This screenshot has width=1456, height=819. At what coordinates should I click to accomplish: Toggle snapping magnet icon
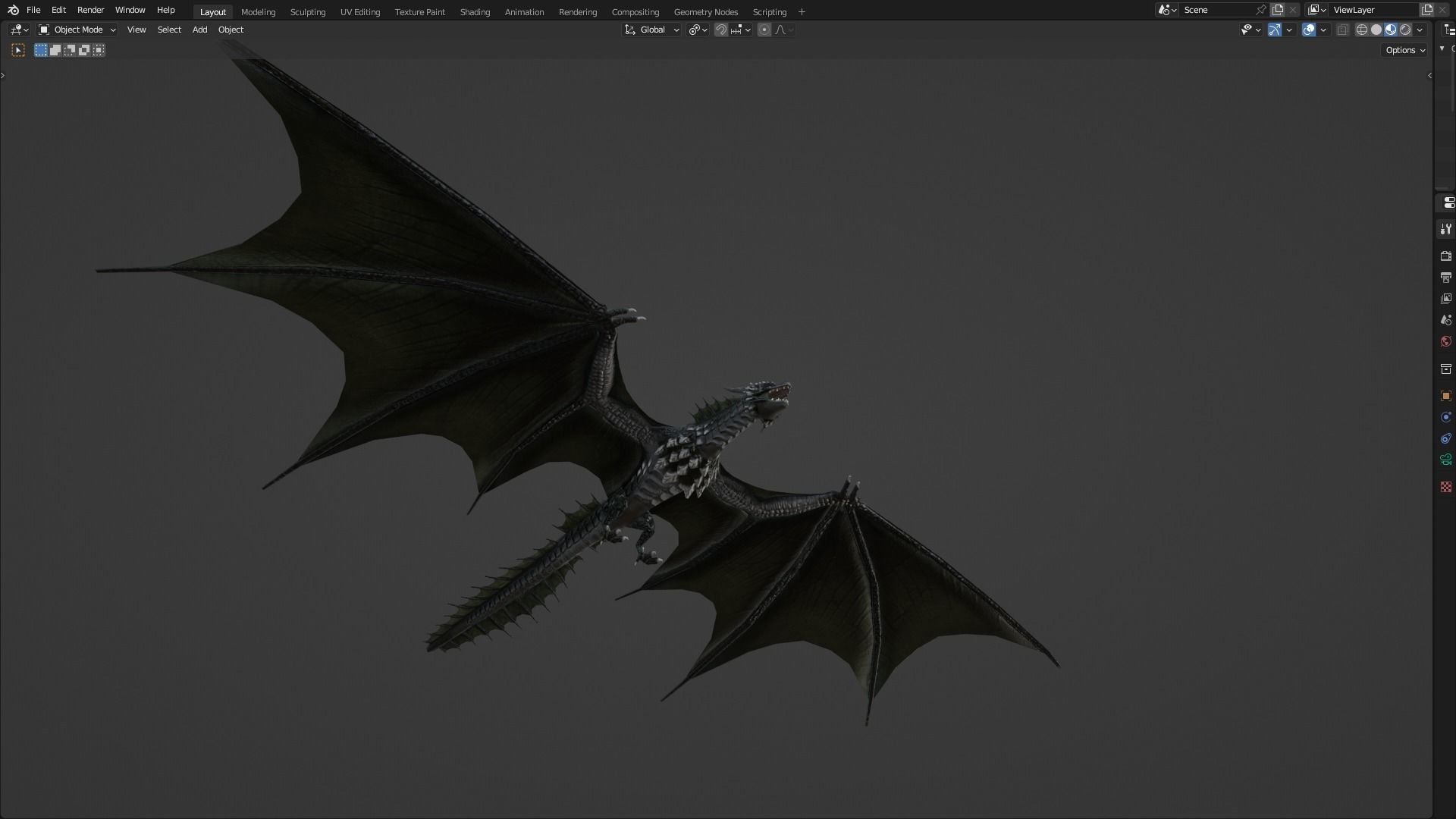tap(721, 30)
